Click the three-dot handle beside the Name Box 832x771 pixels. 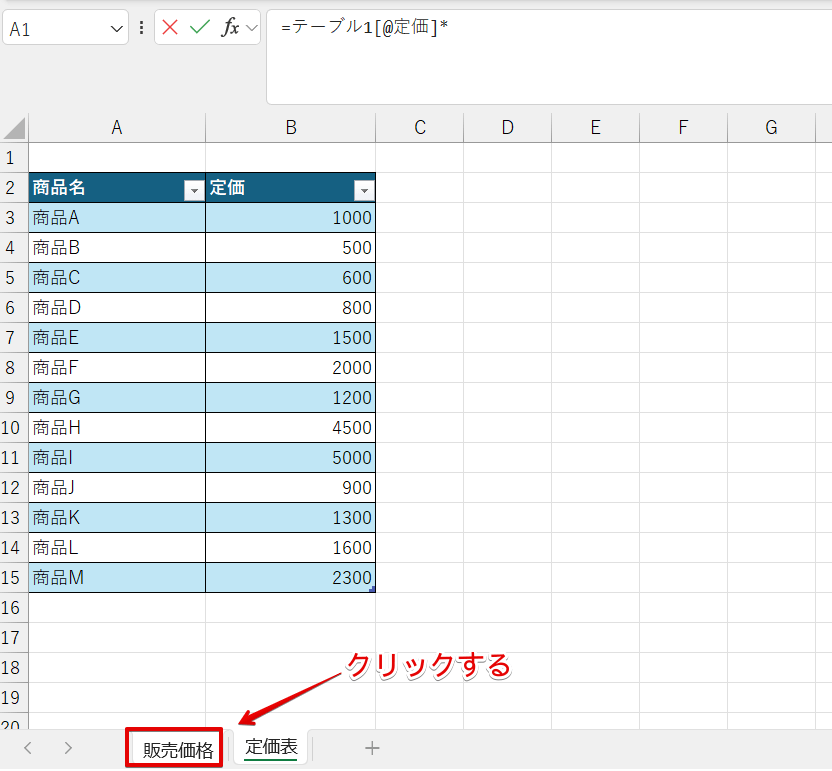(x=141, y=28)
